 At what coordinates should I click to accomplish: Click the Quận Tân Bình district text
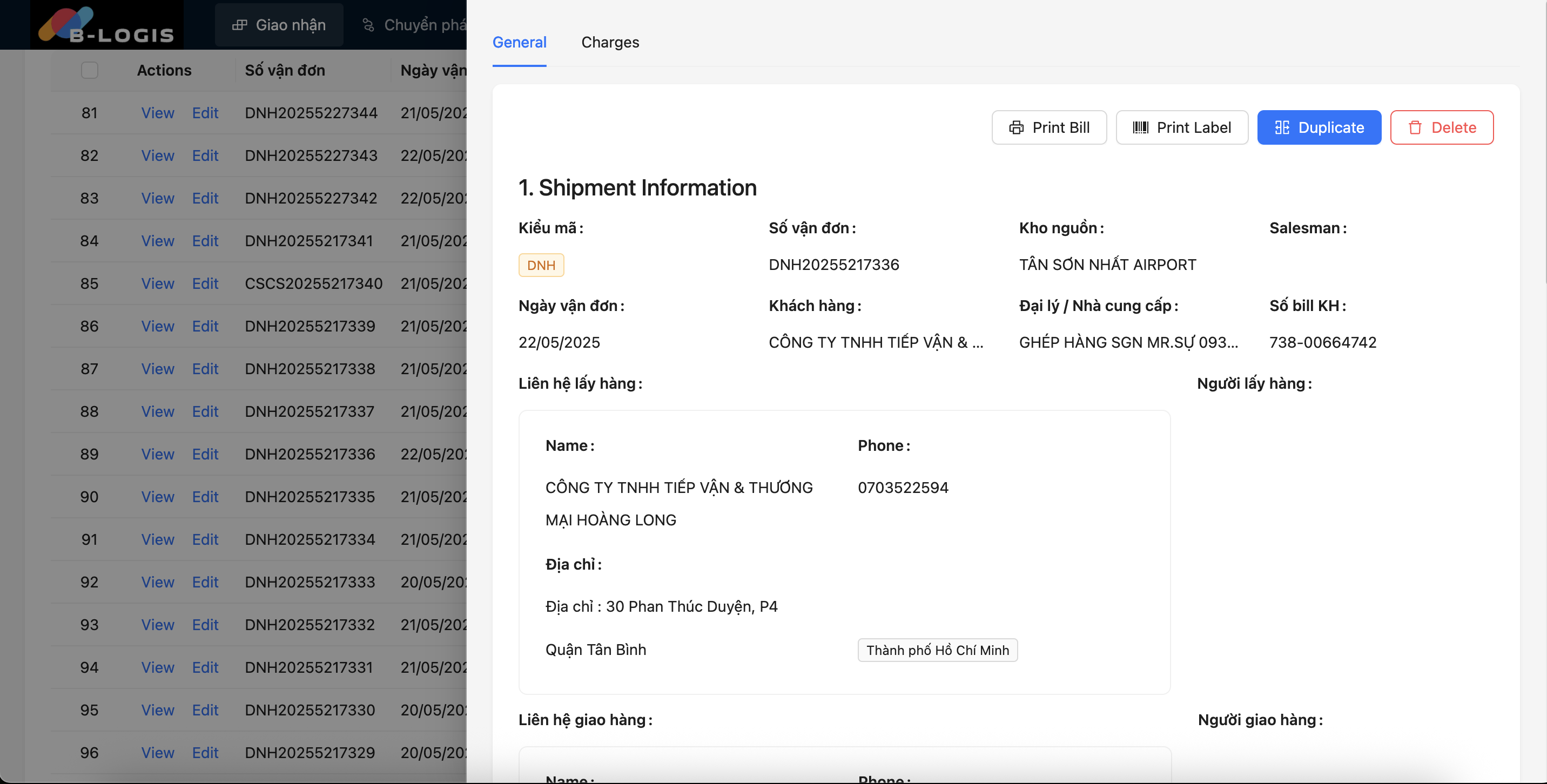[595, 650]
